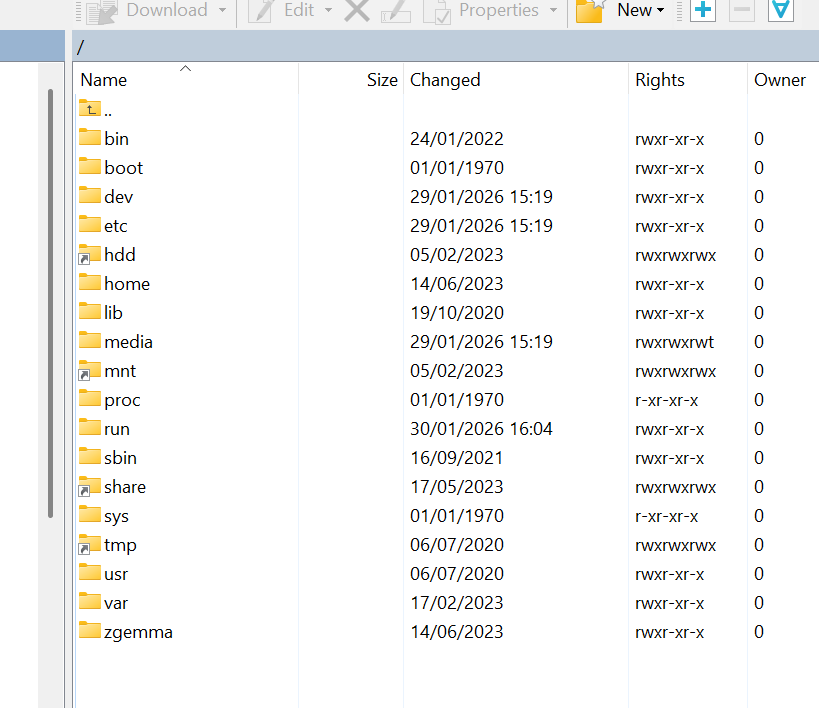
Task: Click the share date '17/05/2023'
Action: [x=457, y=487]
